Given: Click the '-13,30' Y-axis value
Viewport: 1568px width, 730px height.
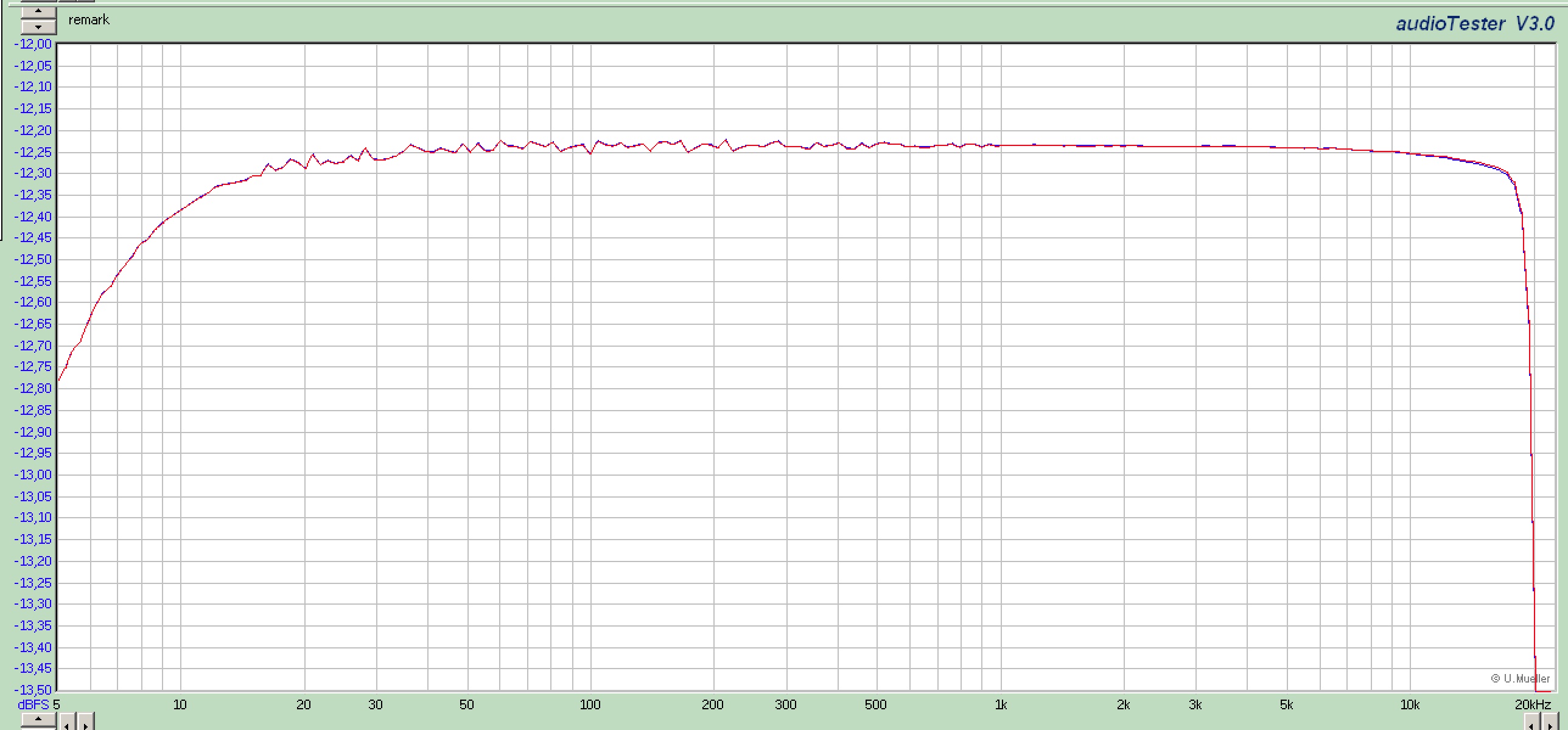Looking at the screenshot, I should point(33,604).
